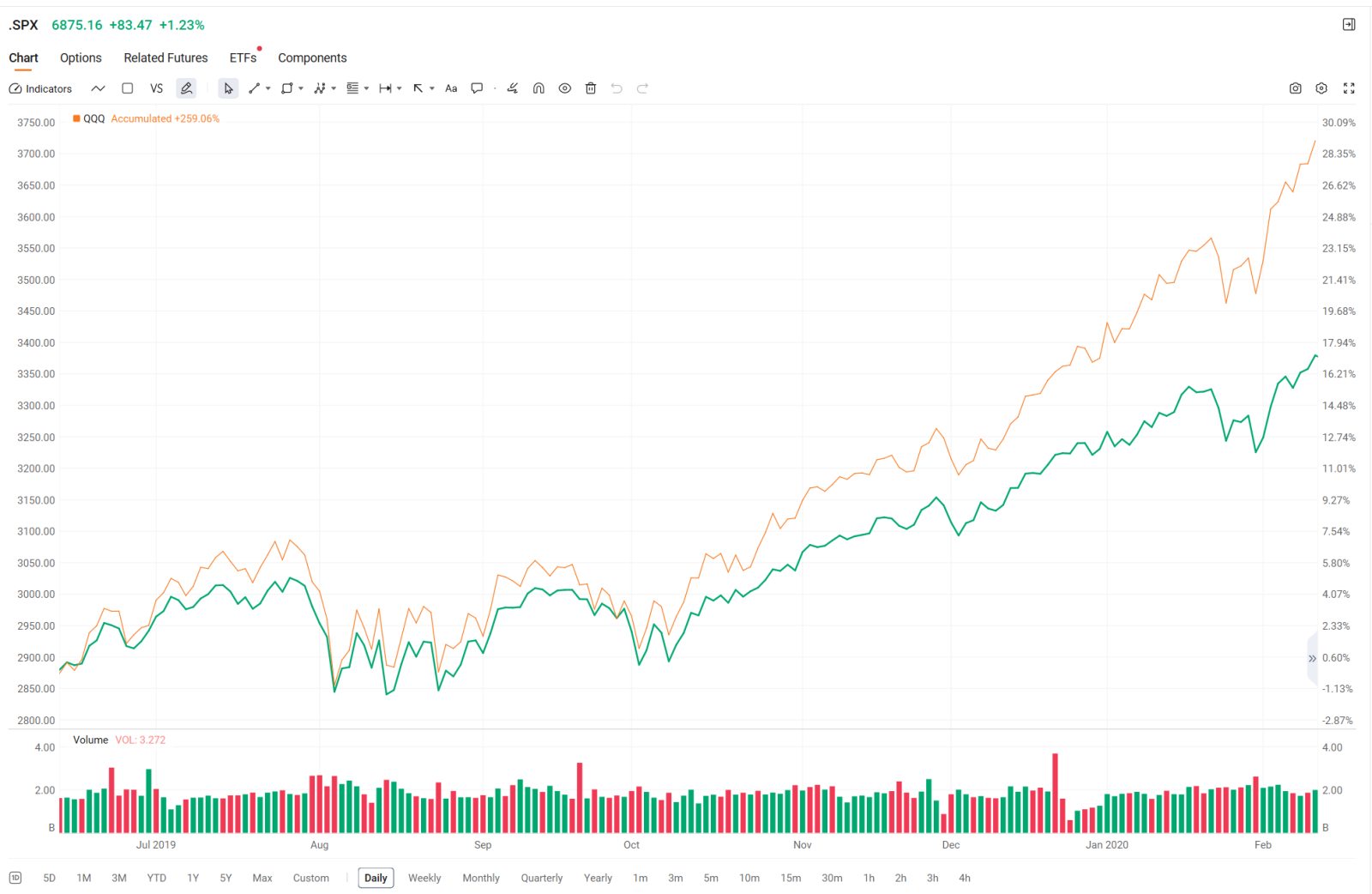Expand the shapes tool dropdown arrow
1372x894 pixels.
click(301, 88)
